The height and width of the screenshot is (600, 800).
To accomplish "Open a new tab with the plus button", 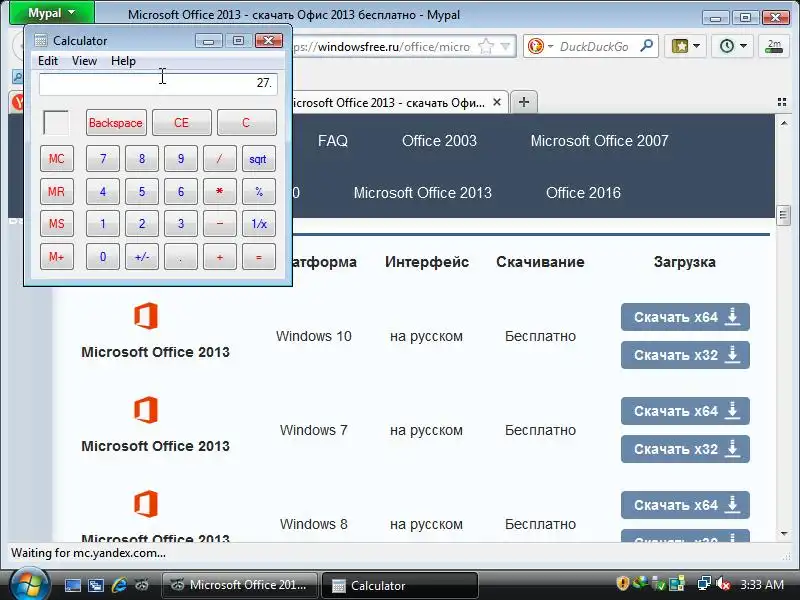I will click(x=523, y=102).
